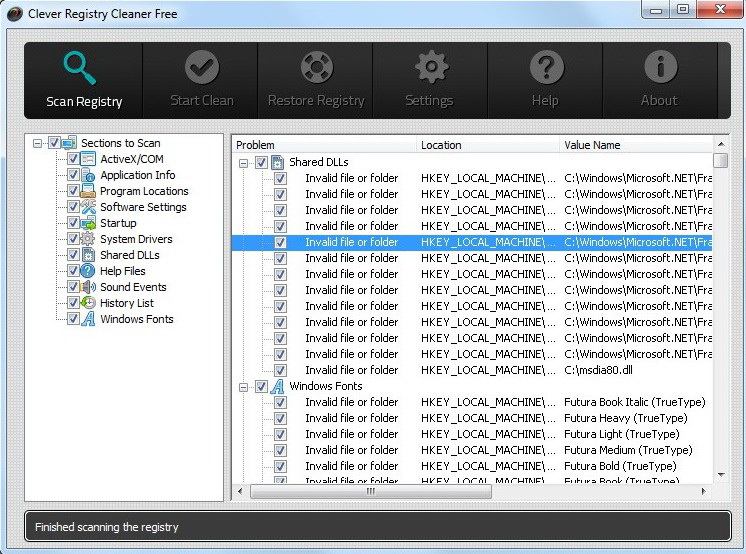Click the vertical scrollbar thumb

tap(721, 160)
